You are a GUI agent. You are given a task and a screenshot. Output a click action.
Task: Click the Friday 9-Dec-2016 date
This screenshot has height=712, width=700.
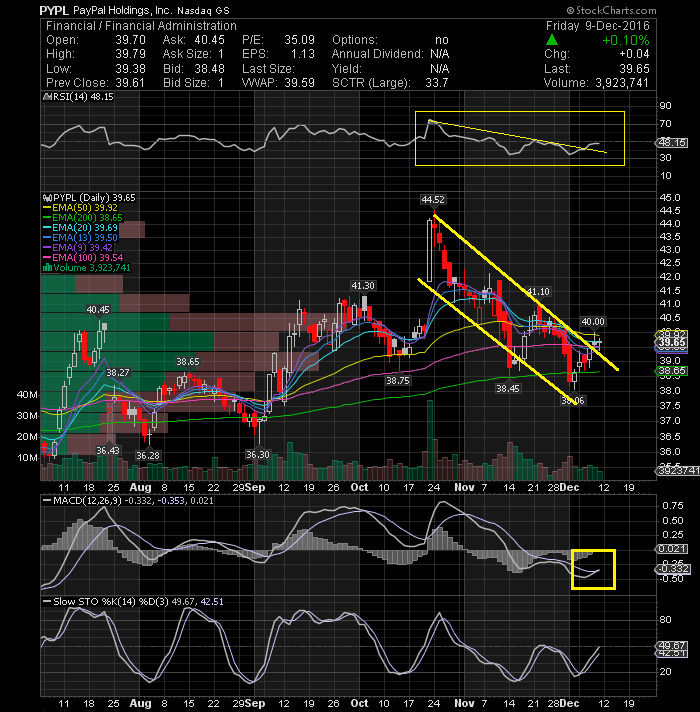597,25
